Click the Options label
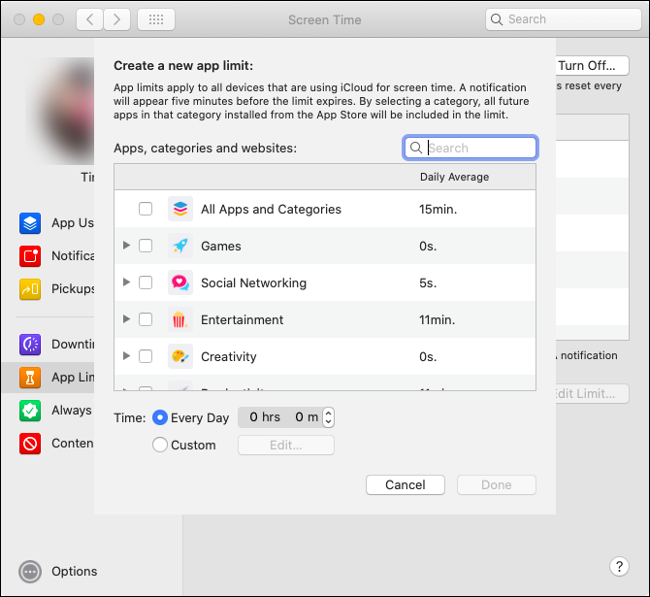The width and height of the screenshot is (650, 597). 75,572
